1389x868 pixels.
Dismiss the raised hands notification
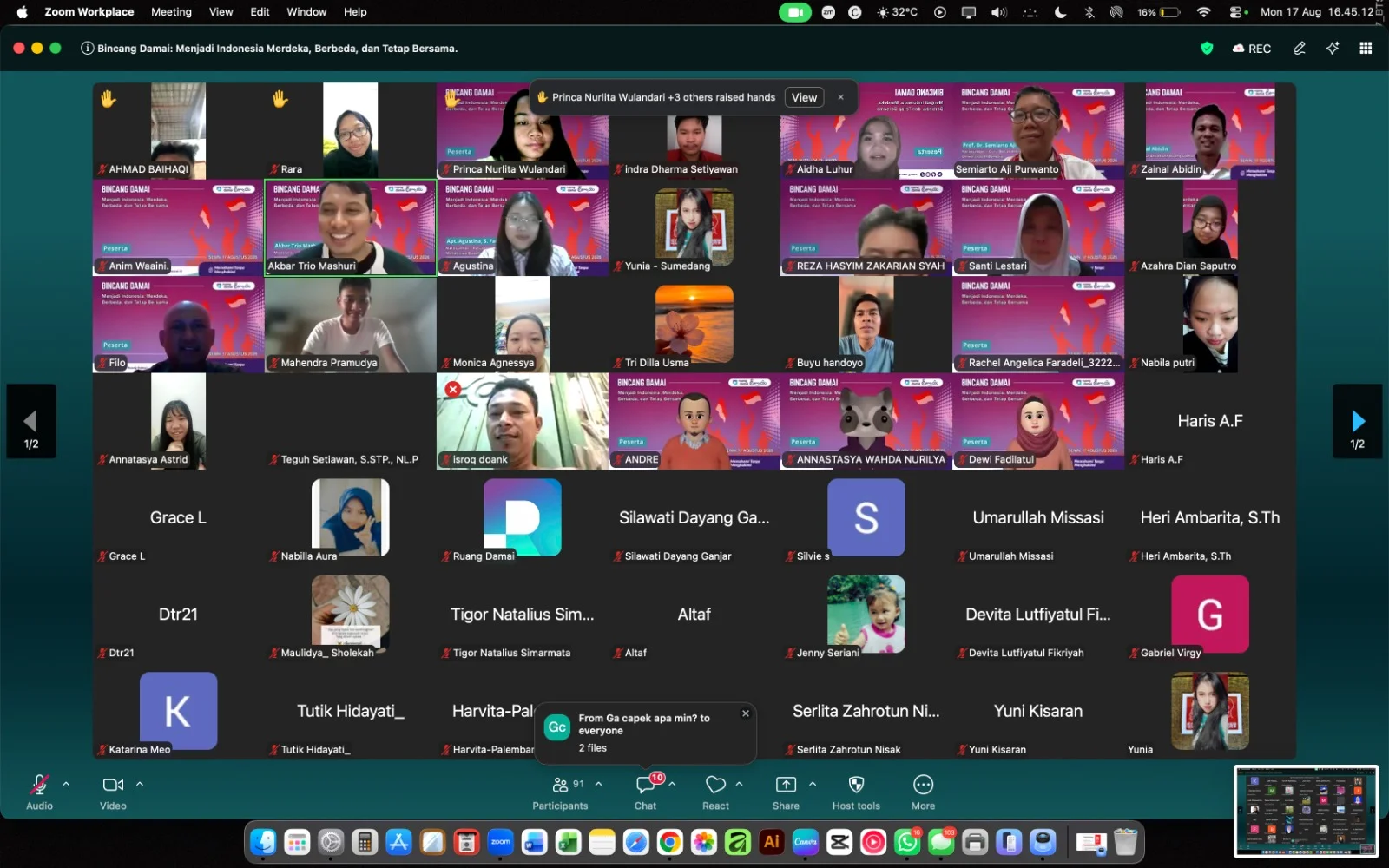coord(840,97)
